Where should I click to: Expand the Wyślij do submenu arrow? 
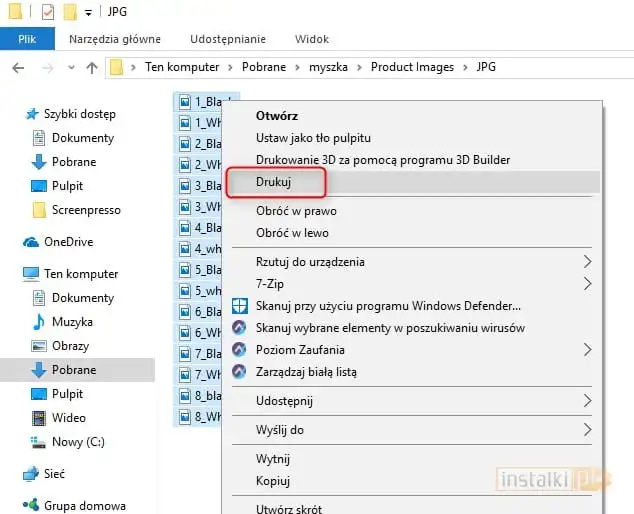coord(587,430)
